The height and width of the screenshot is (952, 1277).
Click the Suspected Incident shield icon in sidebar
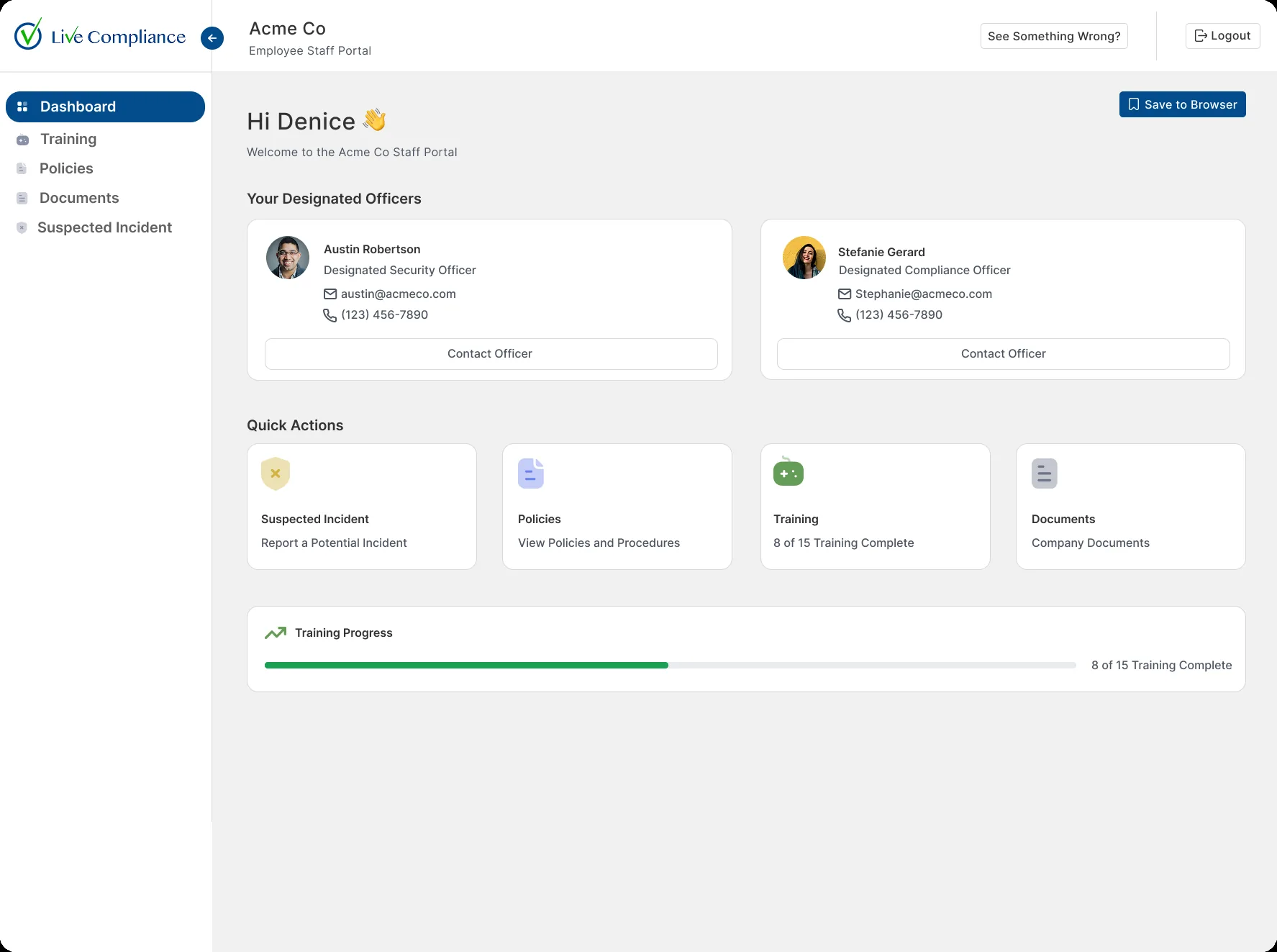coord(22,227)
